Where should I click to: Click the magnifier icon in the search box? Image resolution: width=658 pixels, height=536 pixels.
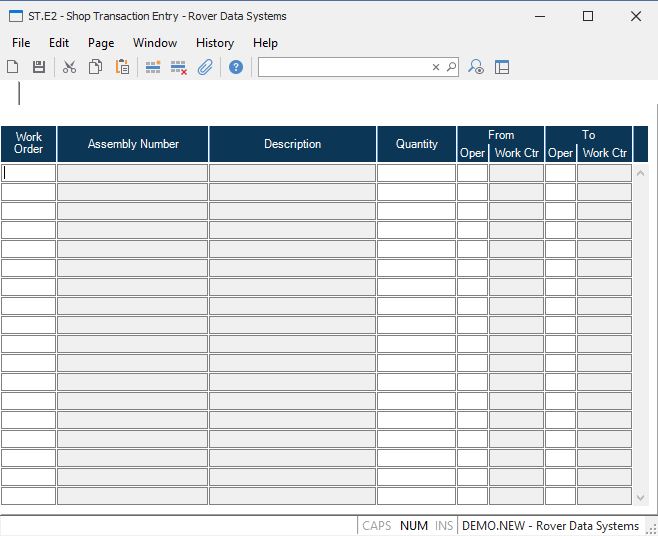point(451,67)
